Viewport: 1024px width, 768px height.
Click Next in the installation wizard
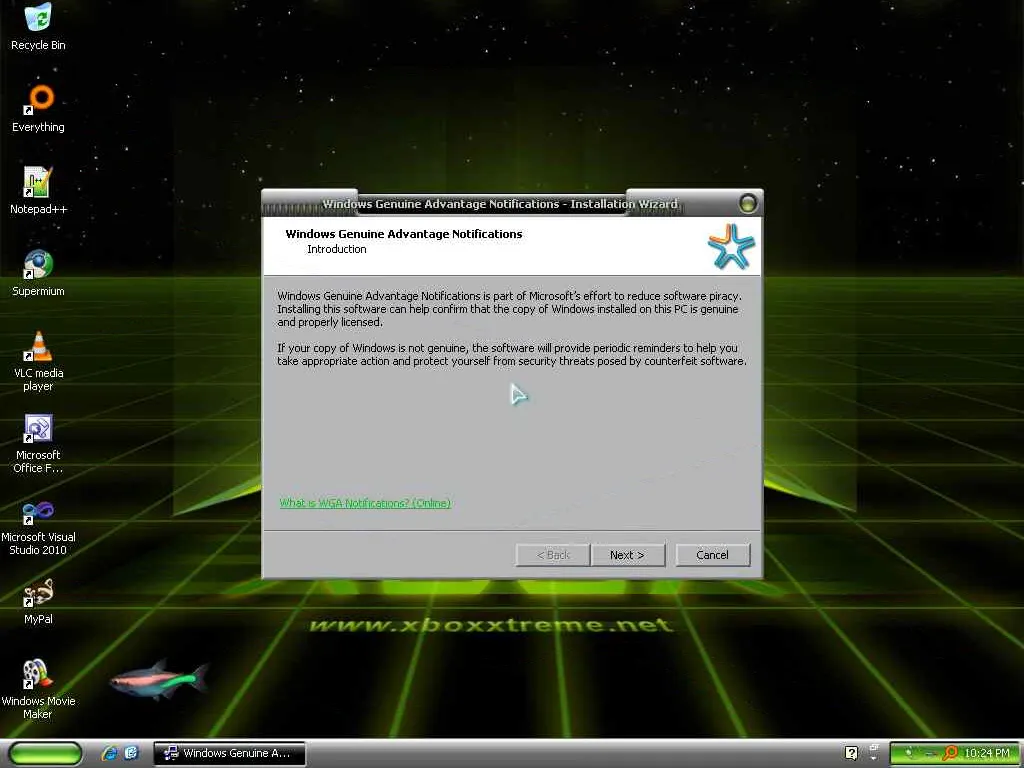pos(628,555)
